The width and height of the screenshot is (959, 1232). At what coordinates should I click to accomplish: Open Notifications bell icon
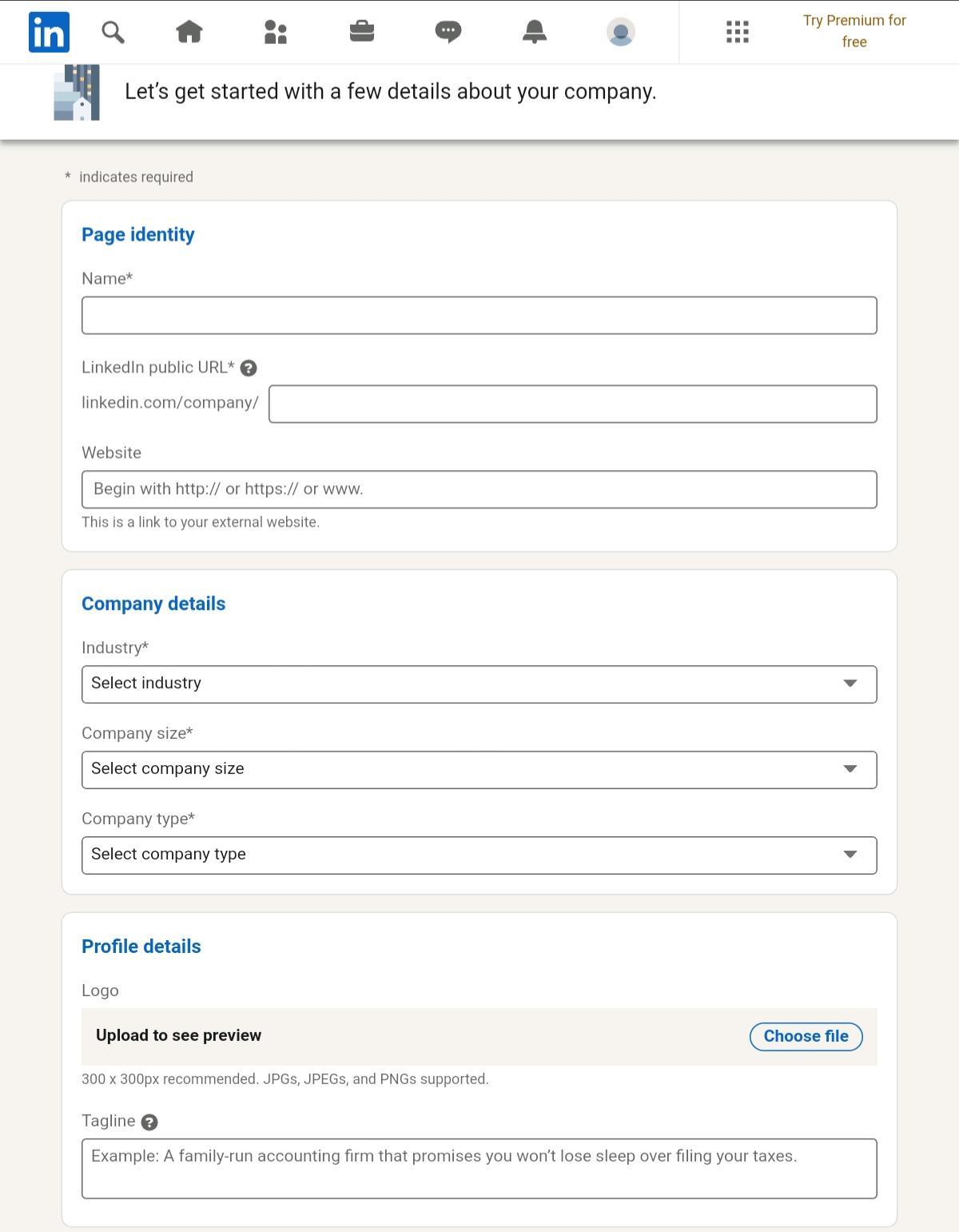point(535,32)
